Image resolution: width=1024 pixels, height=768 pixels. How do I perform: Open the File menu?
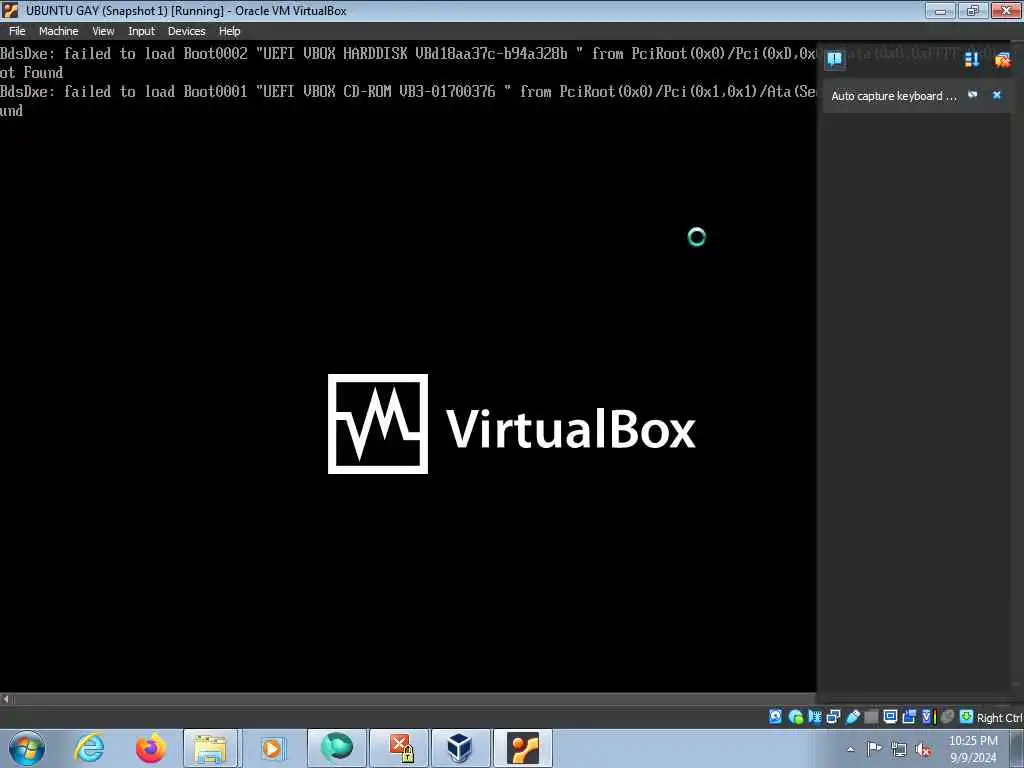(x=17, y=31)
